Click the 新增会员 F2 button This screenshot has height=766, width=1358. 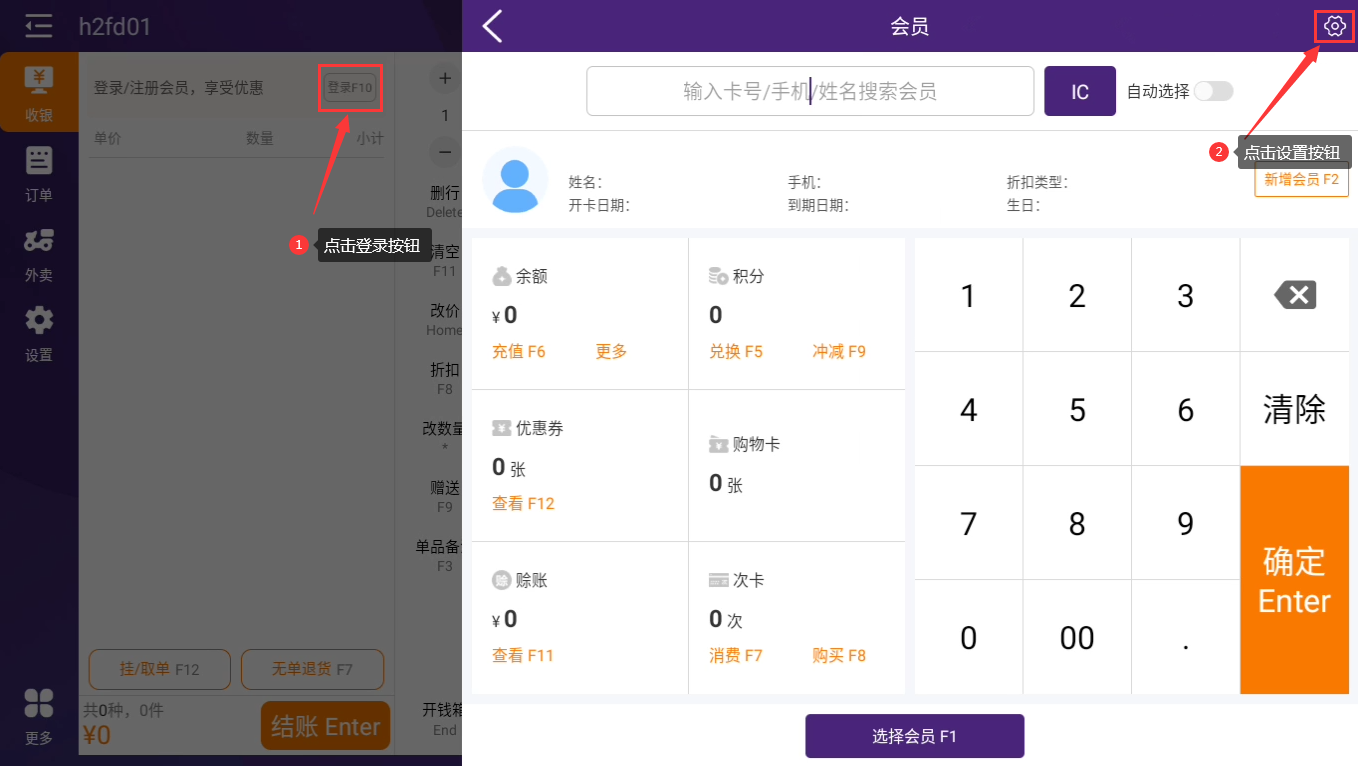tap(1301, 180)
